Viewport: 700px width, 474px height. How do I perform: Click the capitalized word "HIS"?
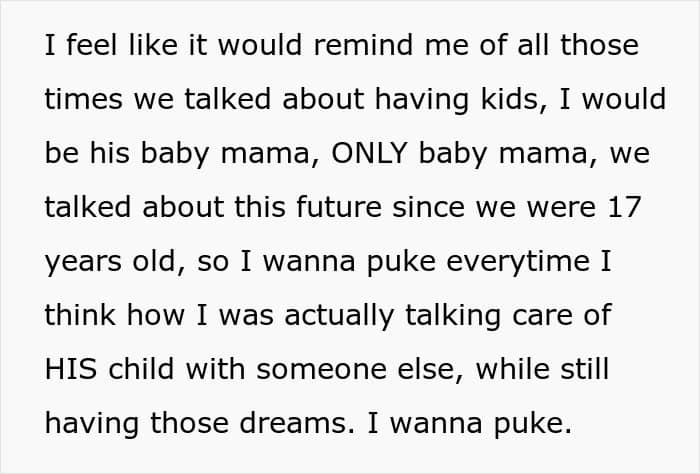(71, 369)
